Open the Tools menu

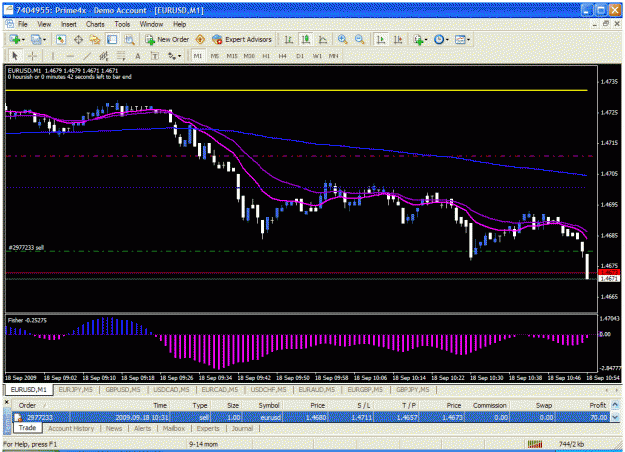[122, 24]
